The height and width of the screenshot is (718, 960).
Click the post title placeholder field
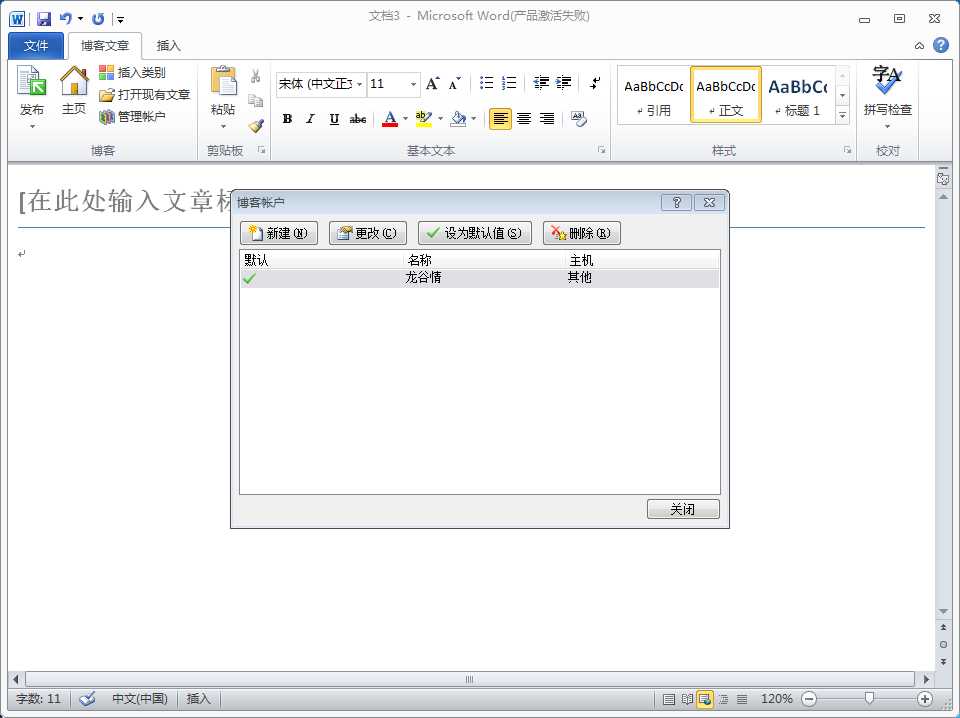tap(471, 201)
